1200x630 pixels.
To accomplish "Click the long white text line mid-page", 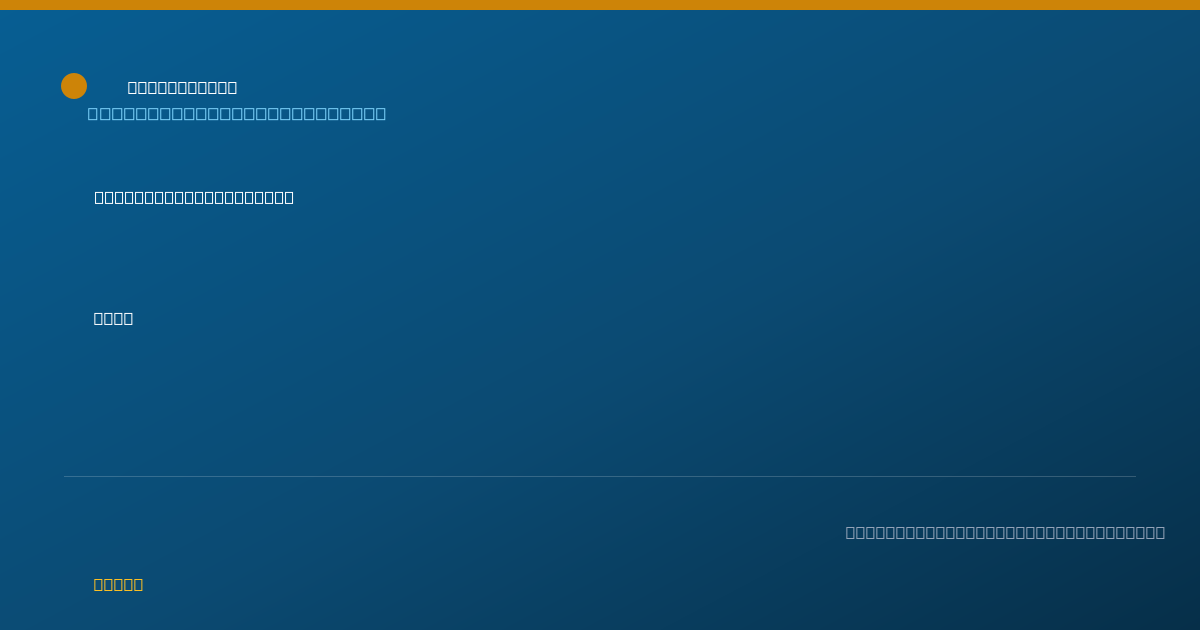I will coord(194,198).
